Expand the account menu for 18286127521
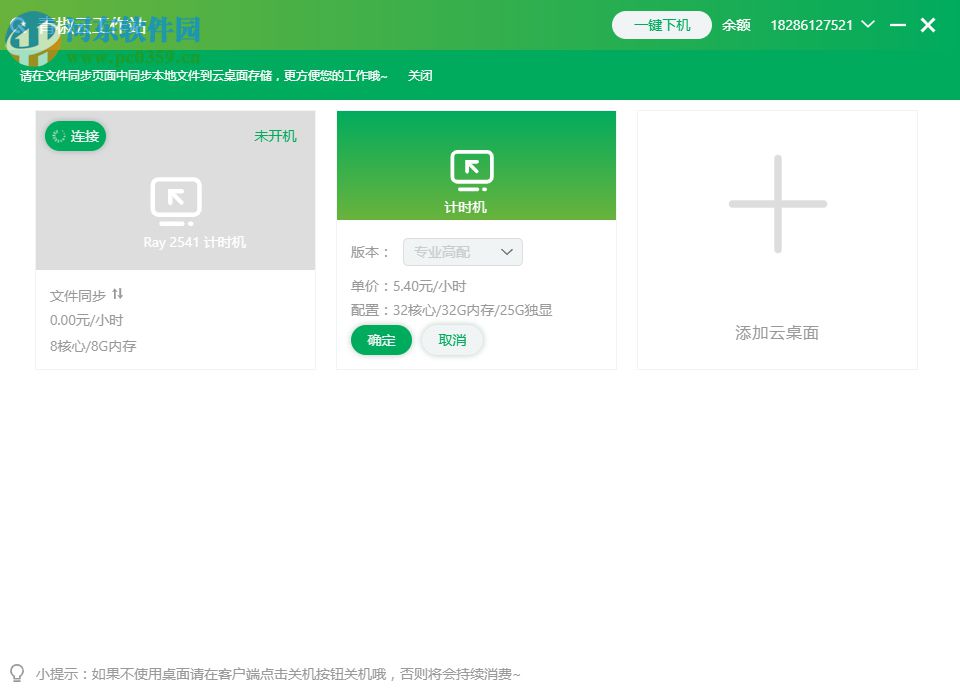 [x=811, y=25]
